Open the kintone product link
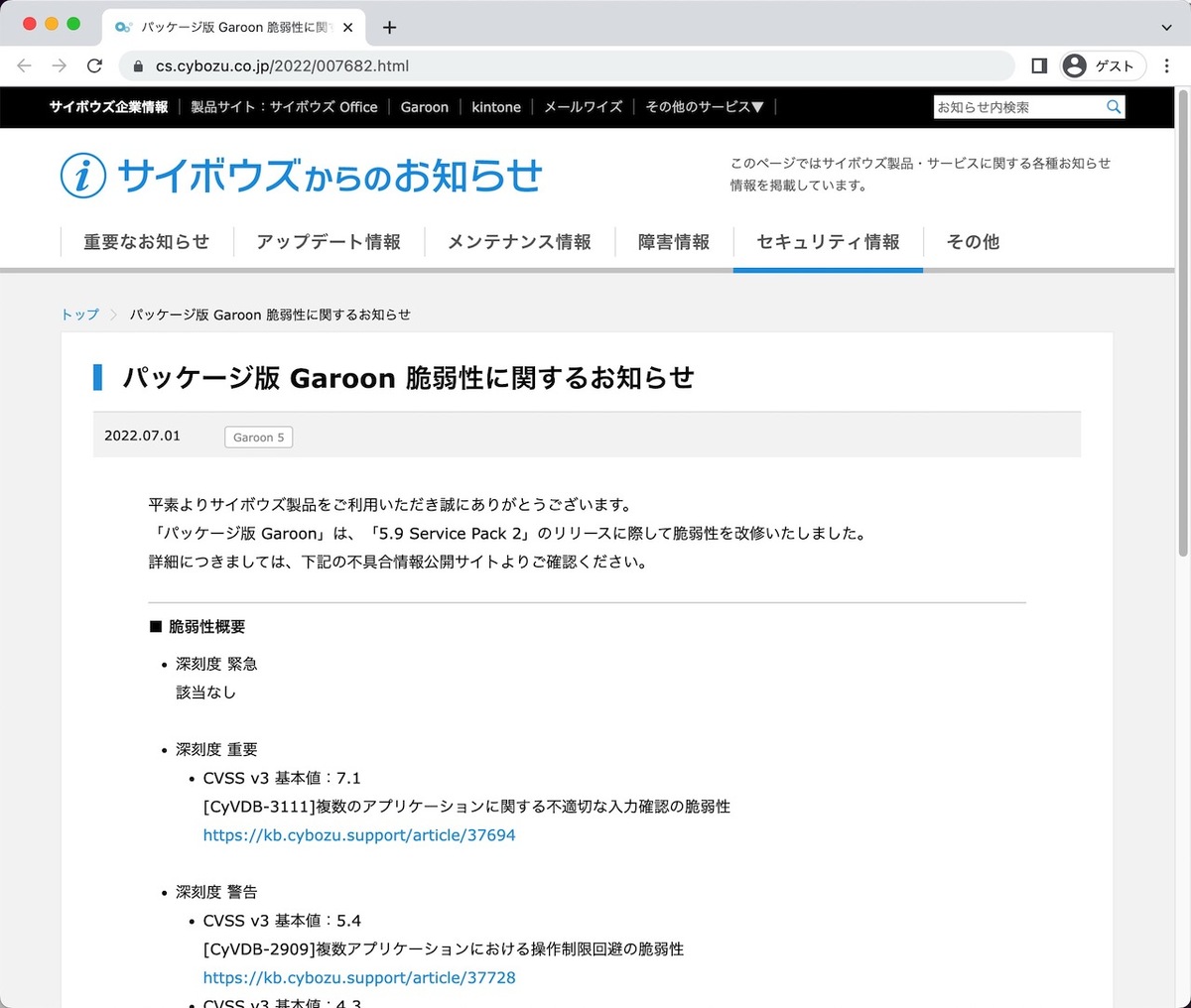Viewport: 1191px width, 1008px height. click(496, 107)
